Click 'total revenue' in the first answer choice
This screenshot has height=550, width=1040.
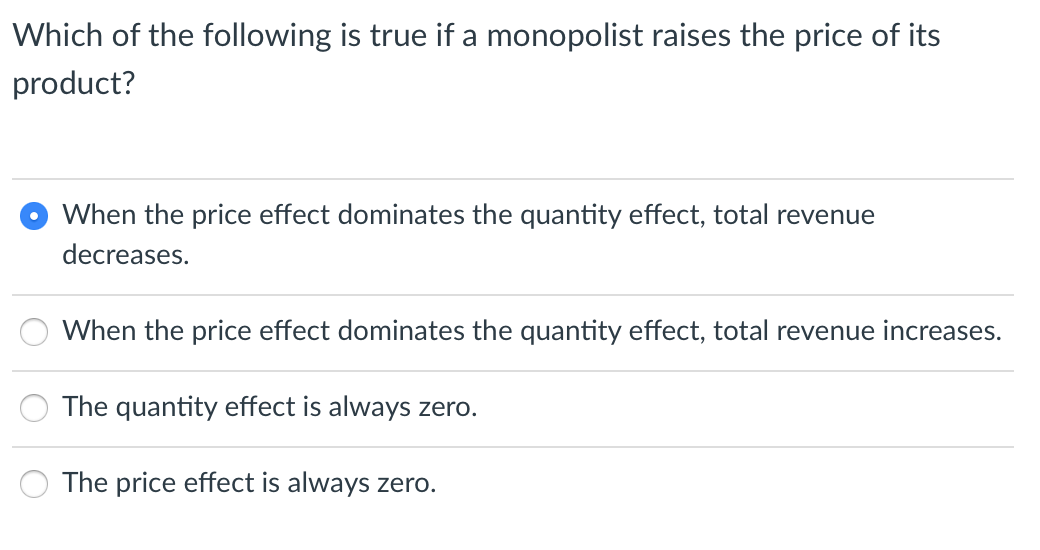[794, 215]
